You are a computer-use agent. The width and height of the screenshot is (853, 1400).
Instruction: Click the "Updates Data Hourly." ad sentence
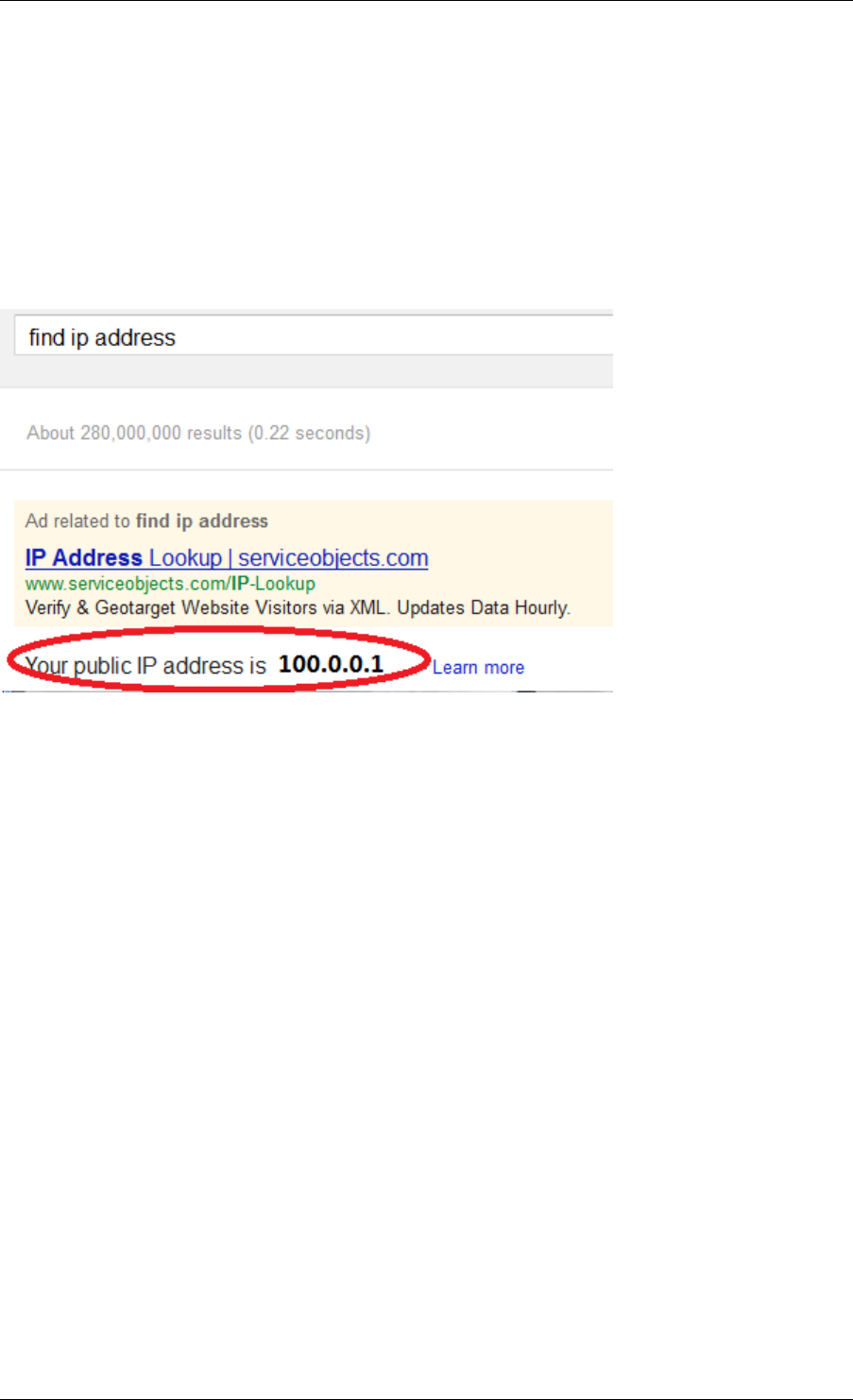pos(484,607)
